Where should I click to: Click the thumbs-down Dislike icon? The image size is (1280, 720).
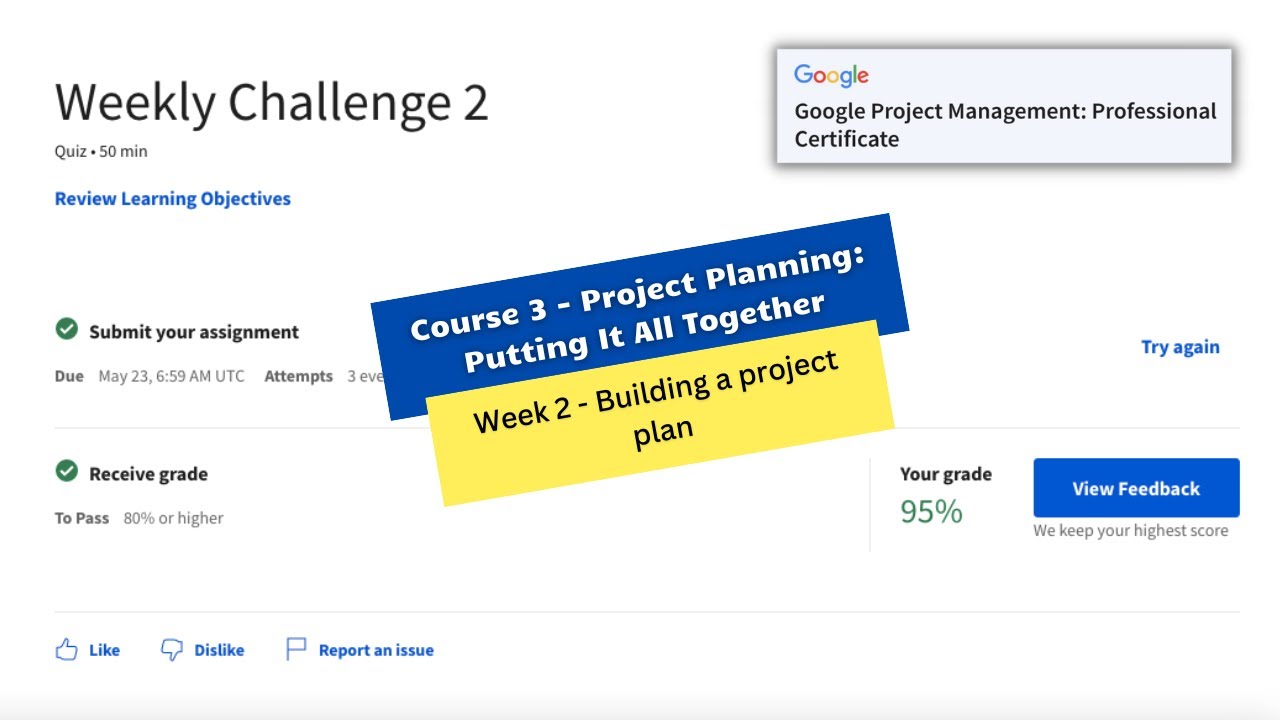(172, 650)
